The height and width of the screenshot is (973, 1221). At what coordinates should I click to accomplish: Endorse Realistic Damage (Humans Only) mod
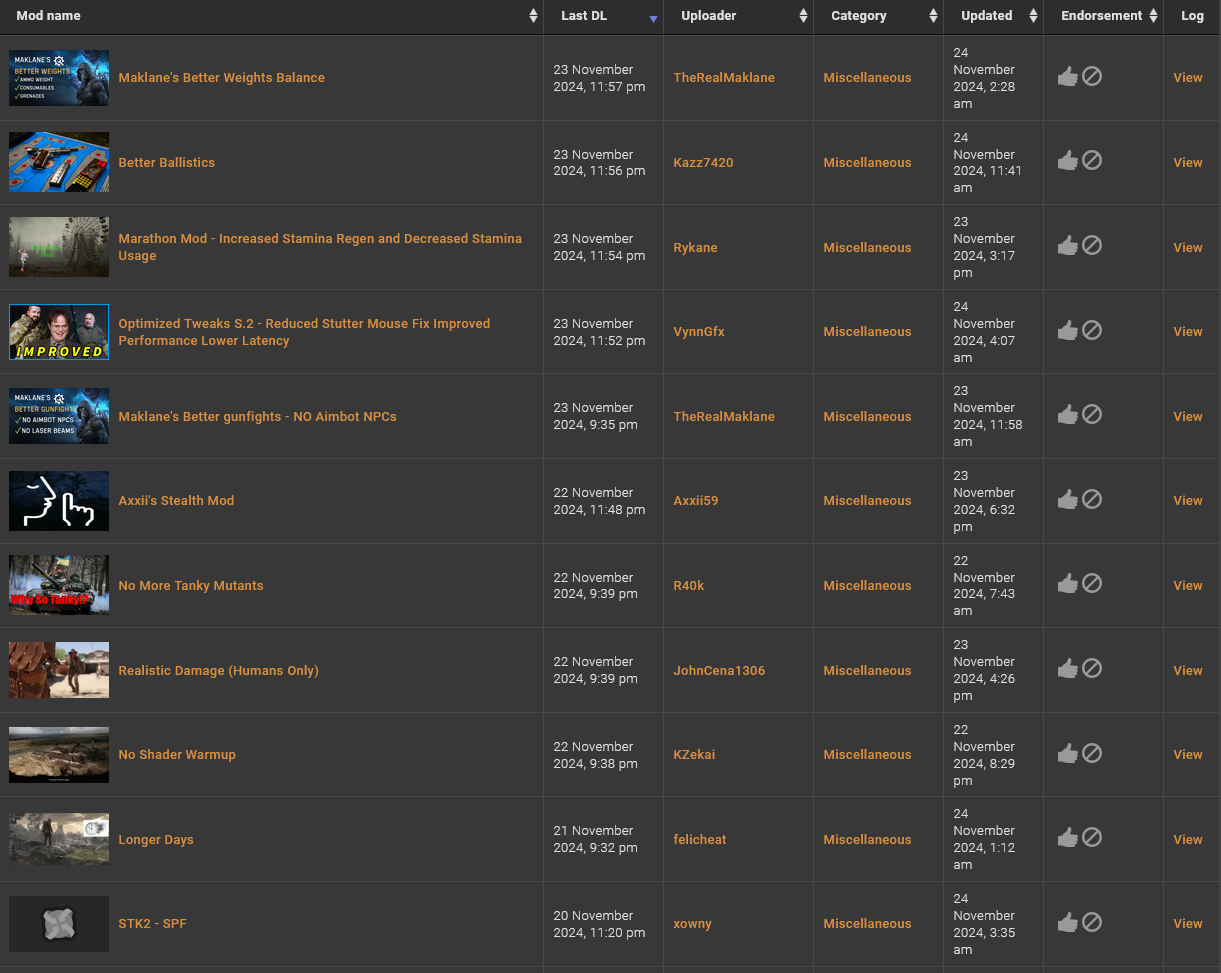point(1067,669)
